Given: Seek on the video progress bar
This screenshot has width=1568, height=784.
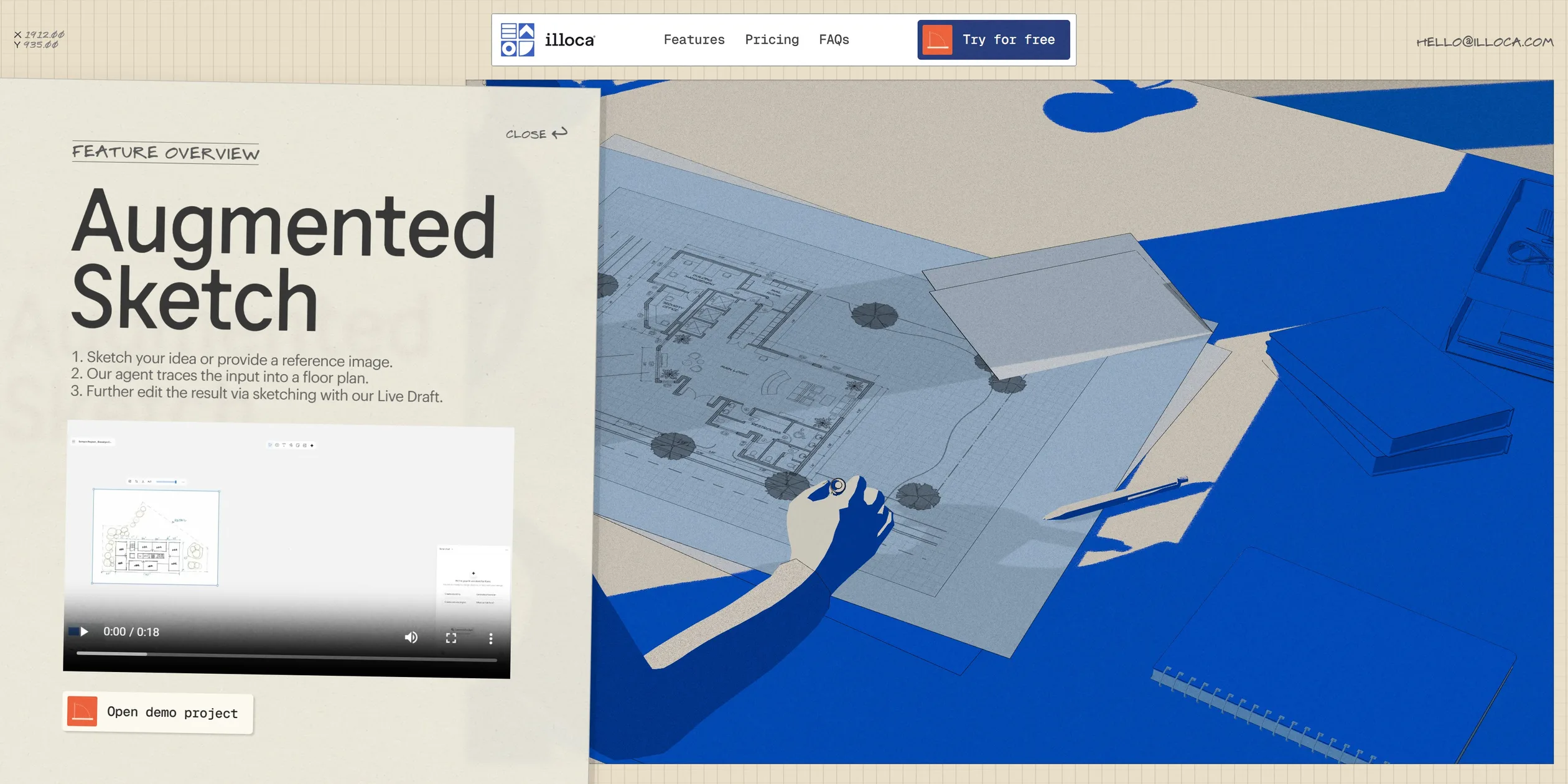Looking at the screenshot, I should [x=286, y=656].
